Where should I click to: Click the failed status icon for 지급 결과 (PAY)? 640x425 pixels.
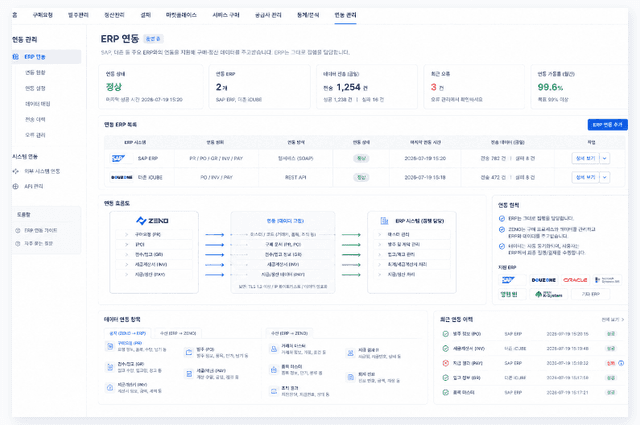tap(446, 363)
